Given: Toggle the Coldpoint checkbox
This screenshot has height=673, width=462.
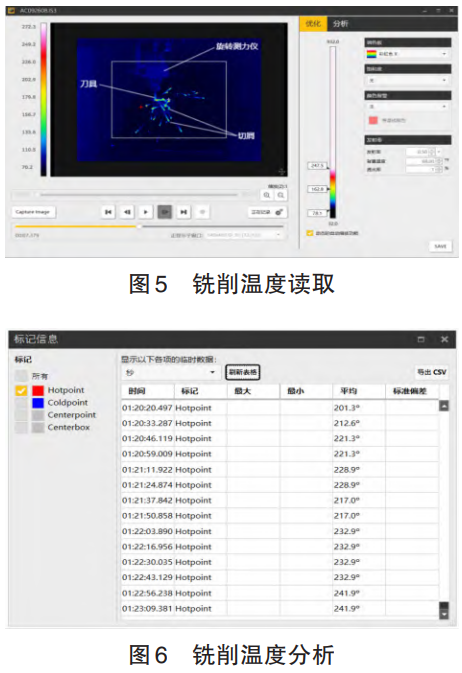Looking at the screenshot, I should pyautogui.click(x=21, y=403).
